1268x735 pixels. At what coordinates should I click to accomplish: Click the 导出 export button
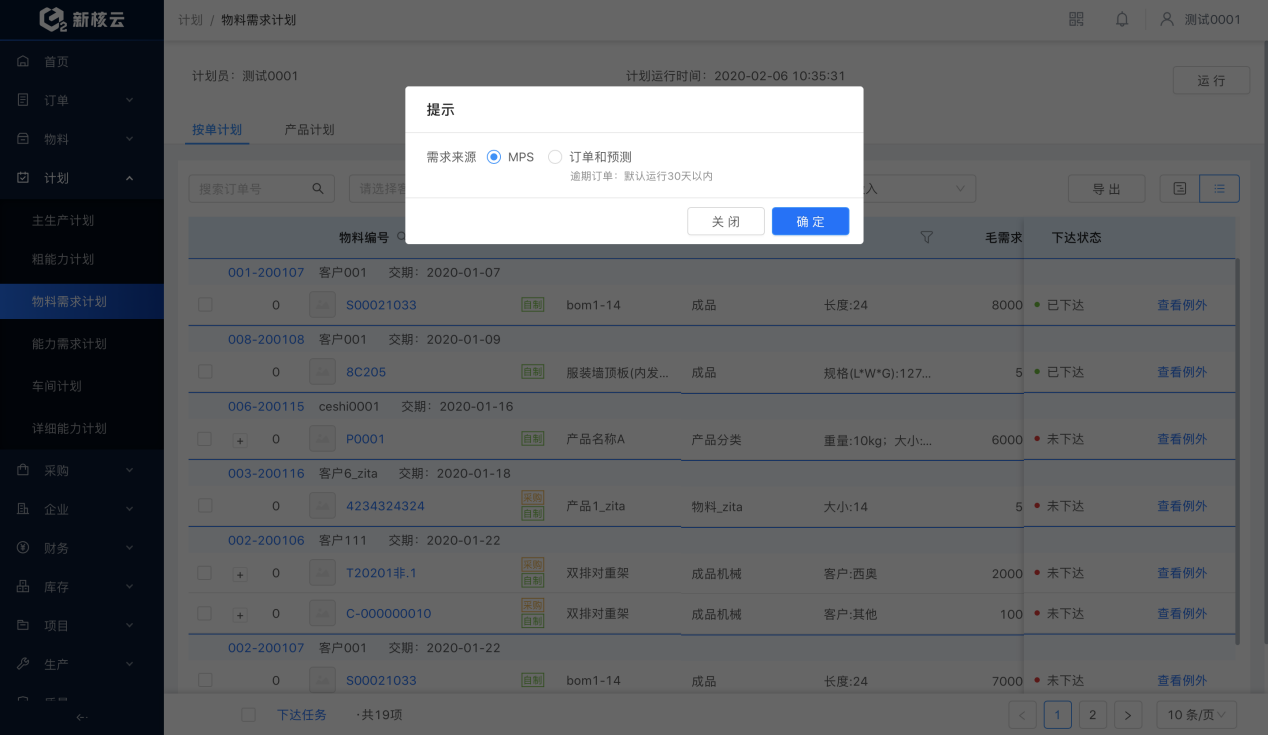coord(1106,188)
